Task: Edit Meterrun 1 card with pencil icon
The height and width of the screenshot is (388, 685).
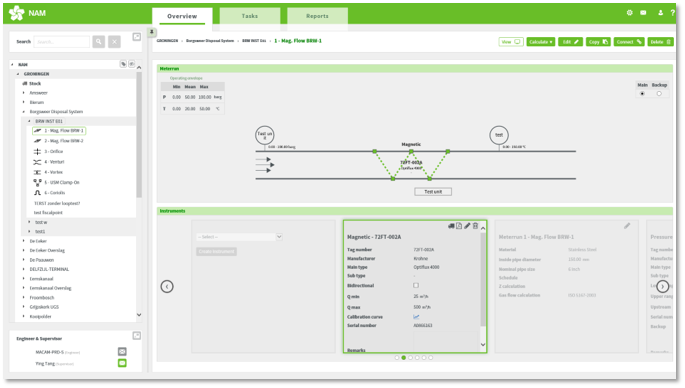Action: pyautogui.click(x=627, y=226)
